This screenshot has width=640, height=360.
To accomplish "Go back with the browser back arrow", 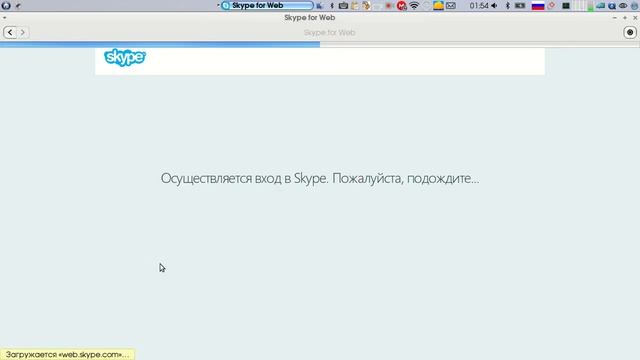I will coord(10,32).
